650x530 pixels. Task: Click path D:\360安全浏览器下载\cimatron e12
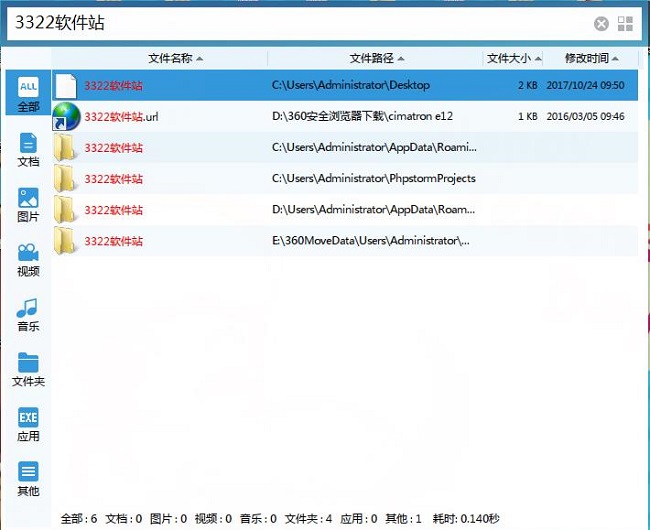tap(362, 116)
